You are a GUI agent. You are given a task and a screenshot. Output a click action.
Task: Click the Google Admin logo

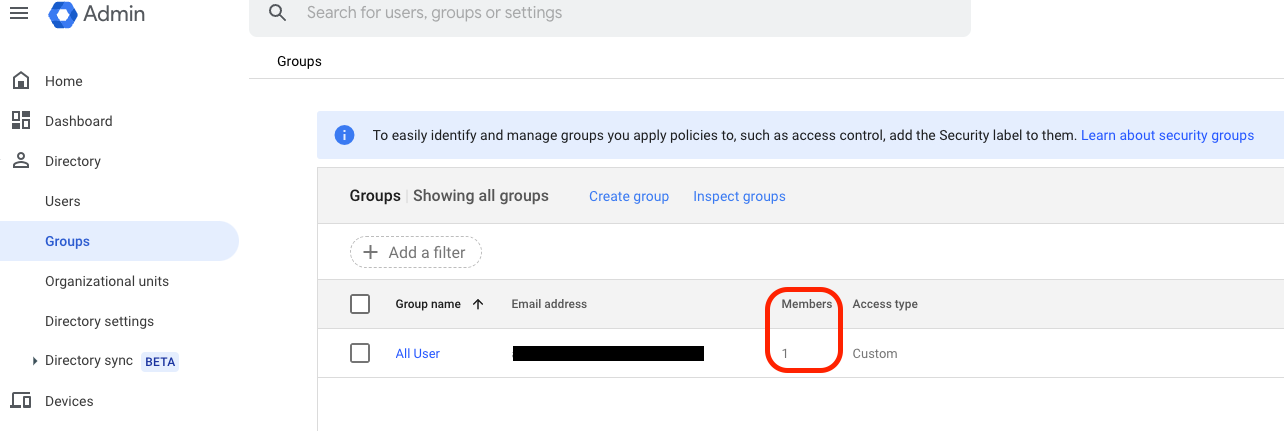[64, 14]
